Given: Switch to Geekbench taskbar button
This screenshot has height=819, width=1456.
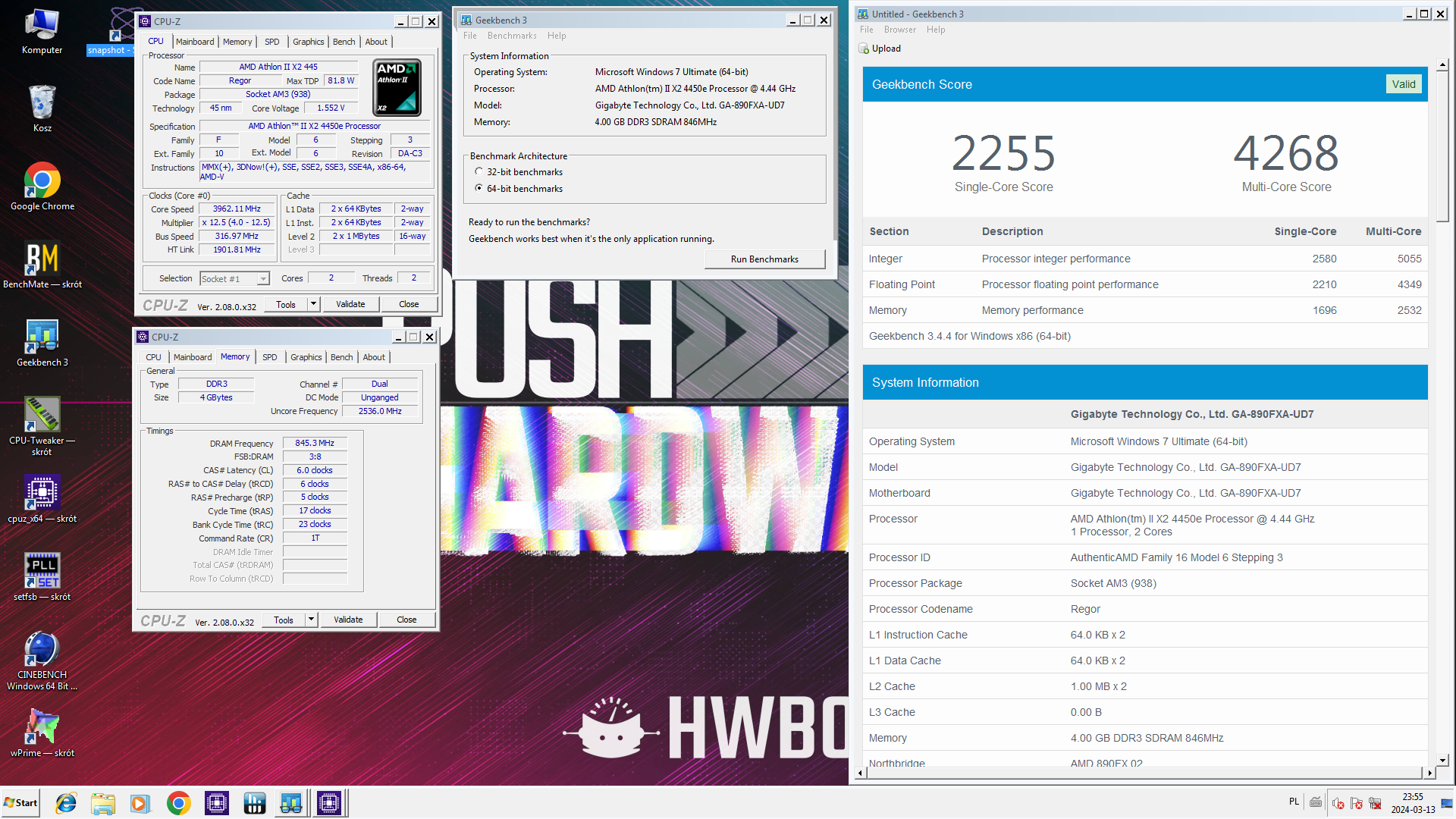Looking at the screenshot, I should pos(291,803).
